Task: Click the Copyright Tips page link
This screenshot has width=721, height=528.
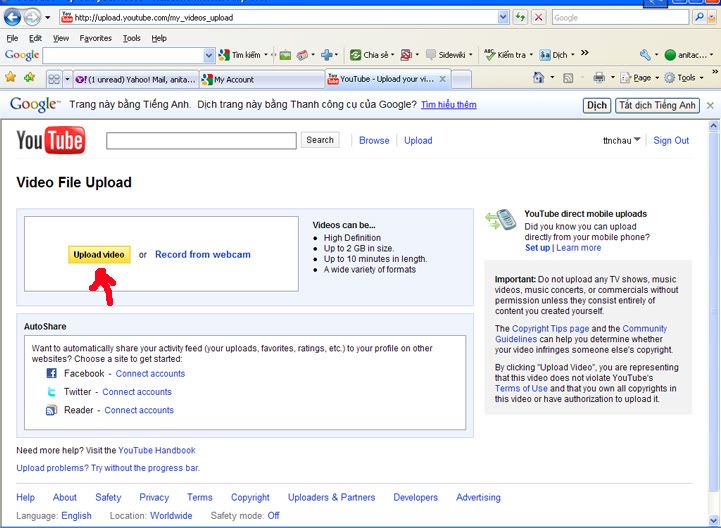Action: click(550, 328)
